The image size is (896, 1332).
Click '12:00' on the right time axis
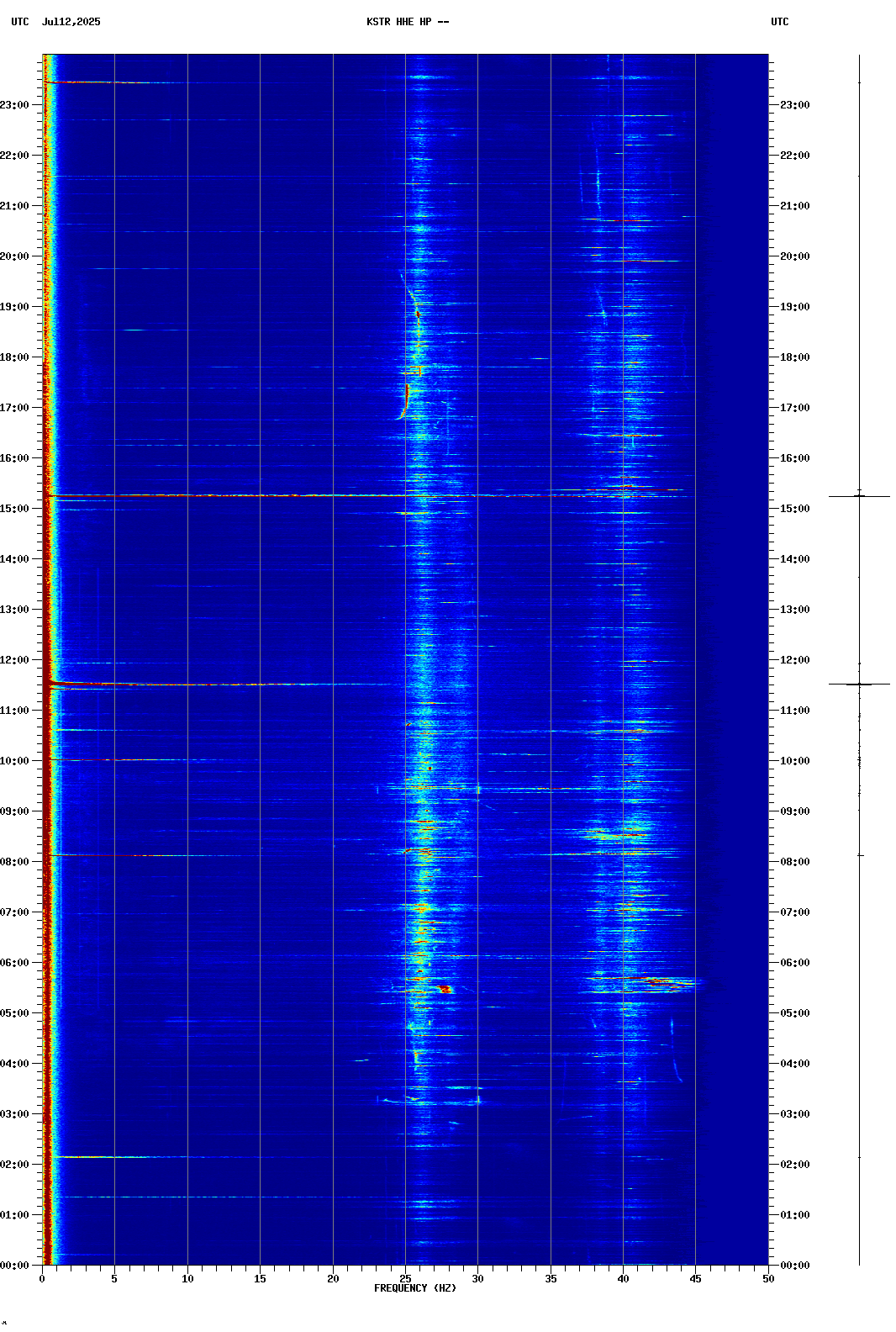pyautogui.click(x=795, y=660)
